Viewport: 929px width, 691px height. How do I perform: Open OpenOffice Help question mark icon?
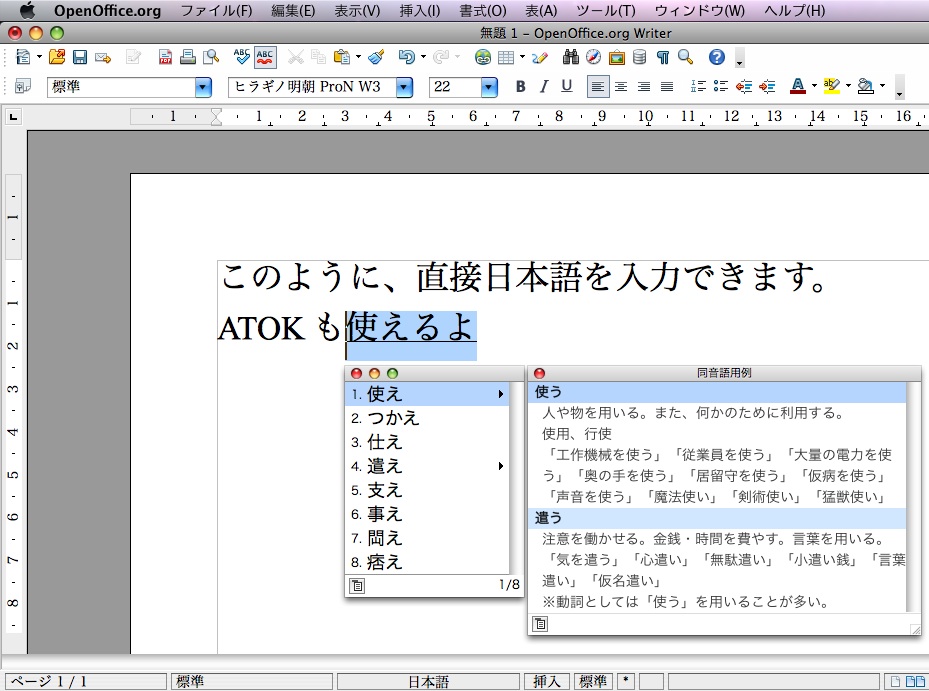click(716, 57)
